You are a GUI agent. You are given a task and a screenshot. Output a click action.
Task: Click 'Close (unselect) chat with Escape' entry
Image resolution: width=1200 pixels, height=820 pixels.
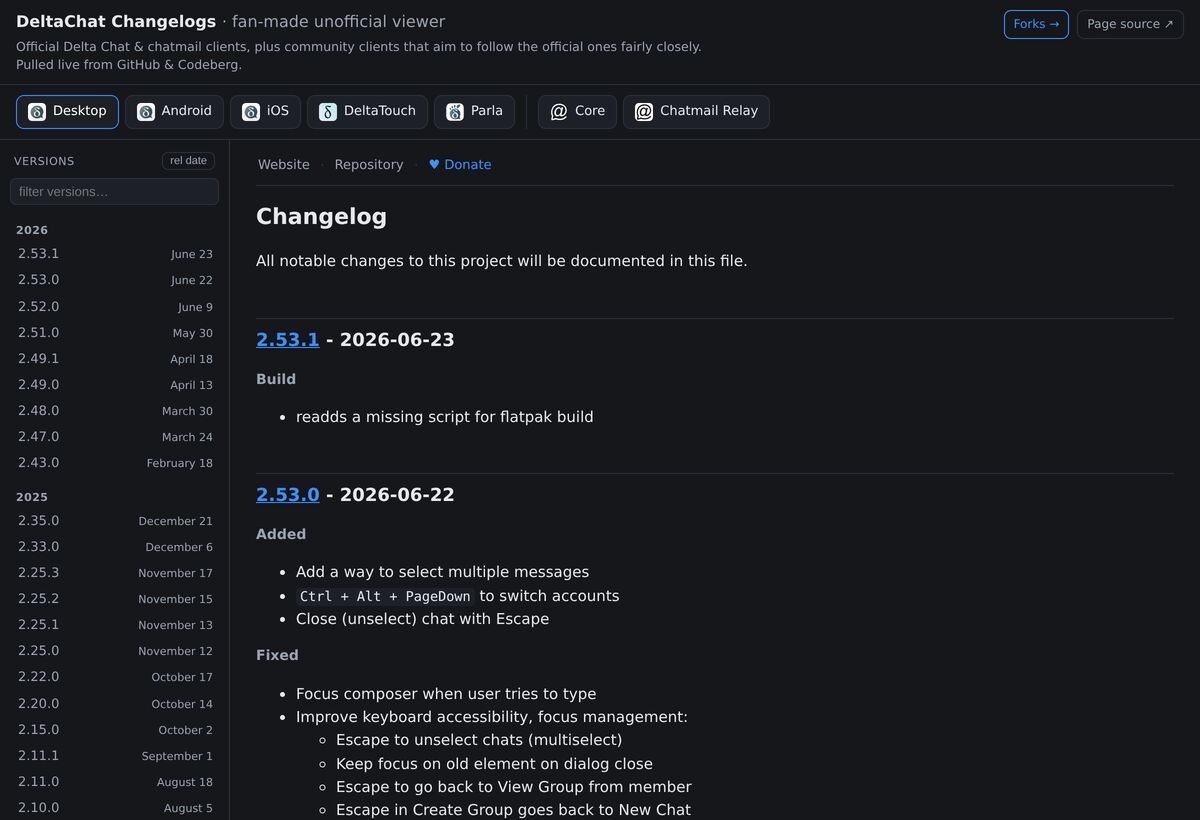[422, 619]
